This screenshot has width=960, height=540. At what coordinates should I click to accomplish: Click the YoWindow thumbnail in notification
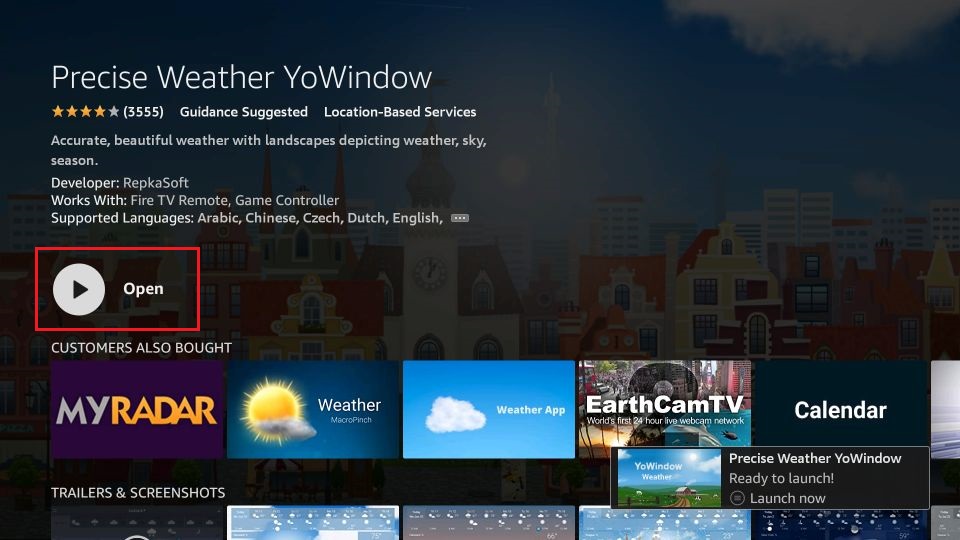(669, 478)
